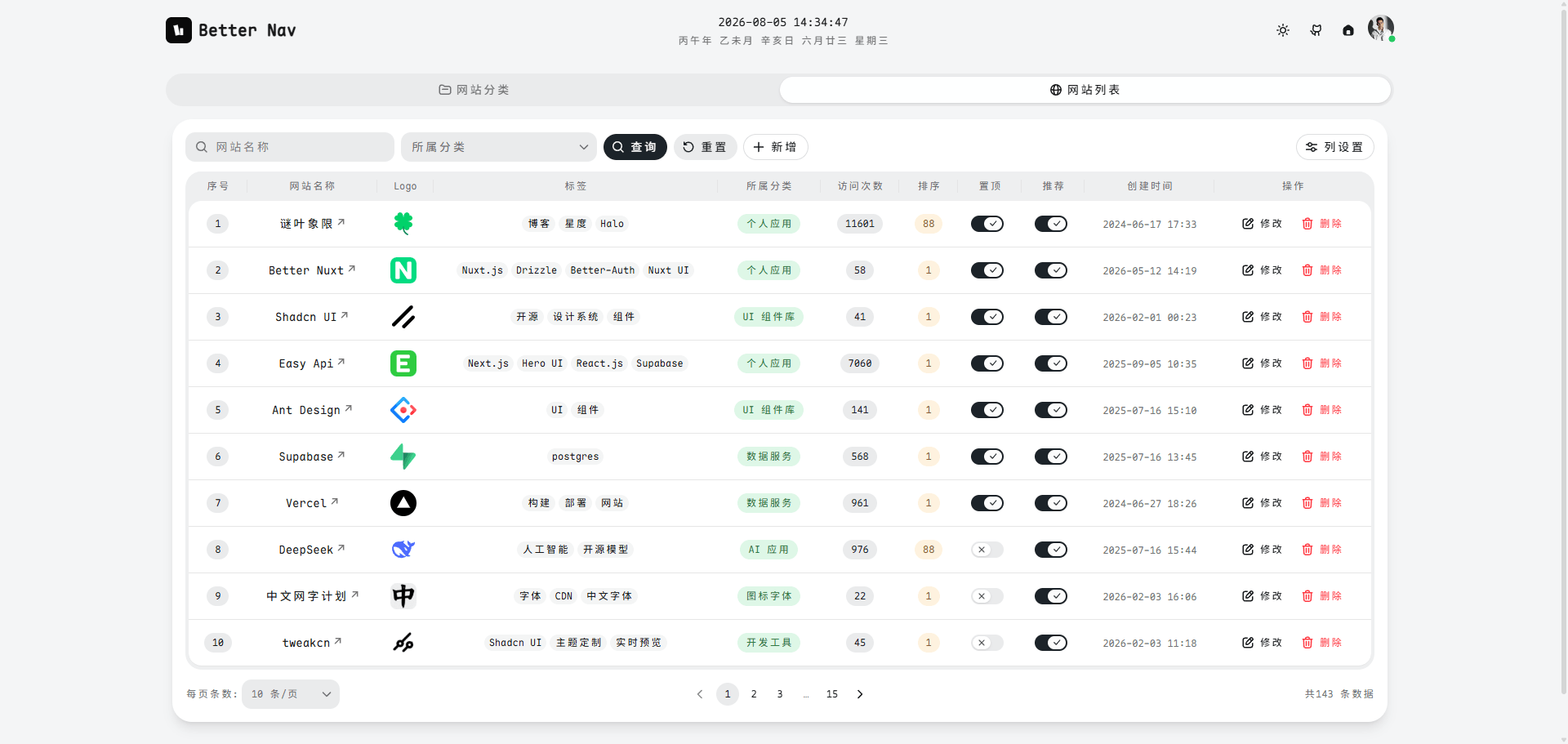Switch to the 网站列表 tab
The height and width of the screenshot is (744, 1568).
click(x=1085, y=90)
